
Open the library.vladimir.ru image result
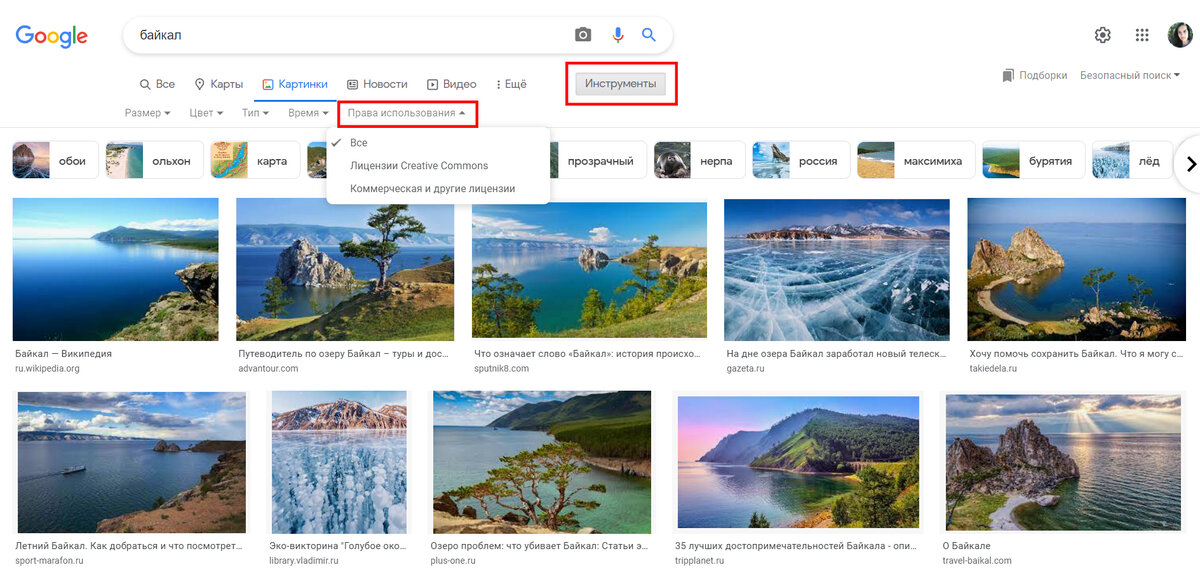339,462
